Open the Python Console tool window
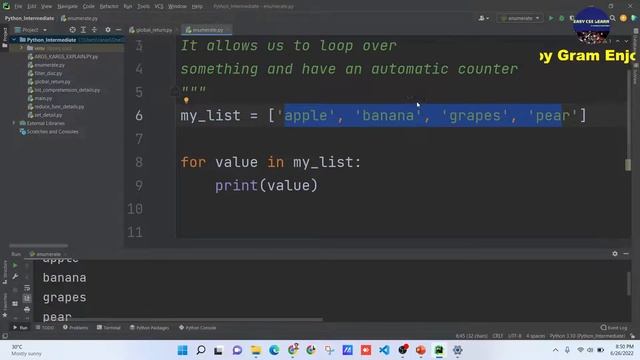The width and height of the screenshot is (640, 360). click(x=198, y=328)
